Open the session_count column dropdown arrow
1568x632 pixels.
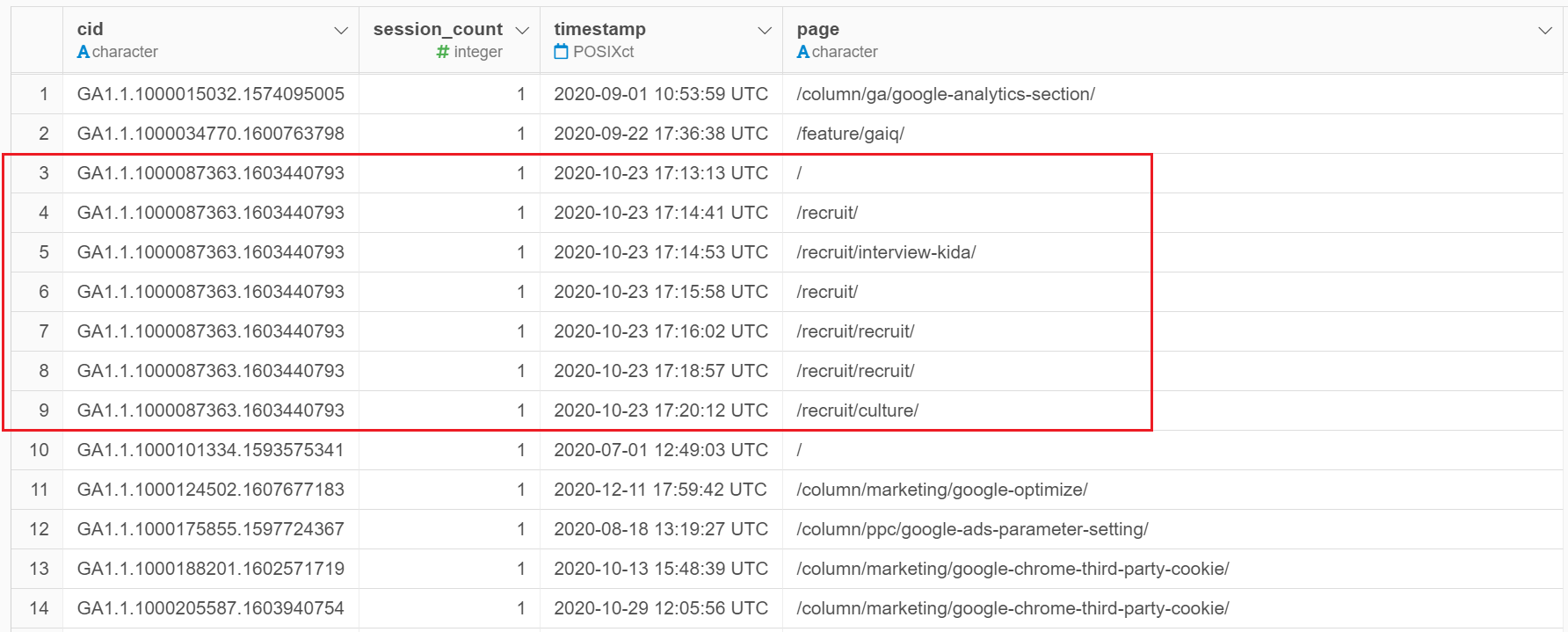(522, 31)
